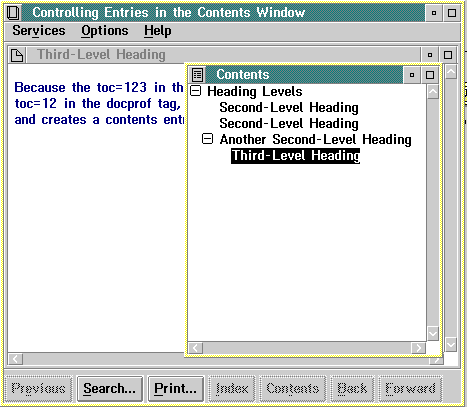The height and width of the screenshot is (407, 467).
Task: Open the Contents window system-menu list icon
Action: 197,75
